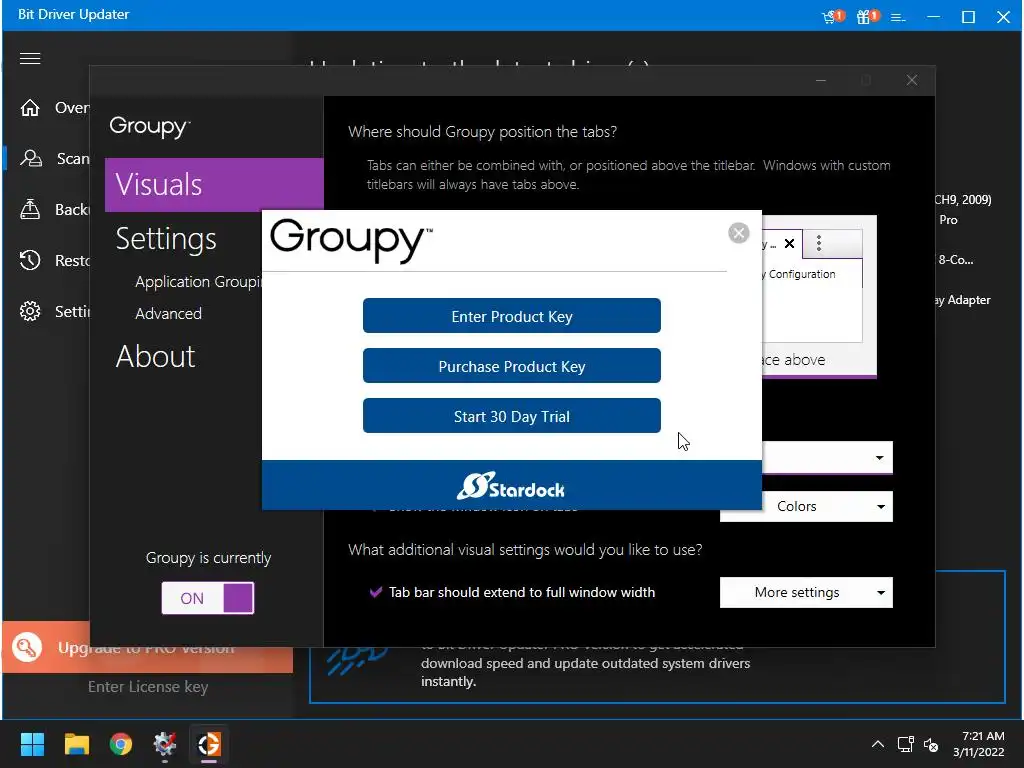
Task: Click the key icon on Upgrade to PRO banner
Action: tap(27, 647)
